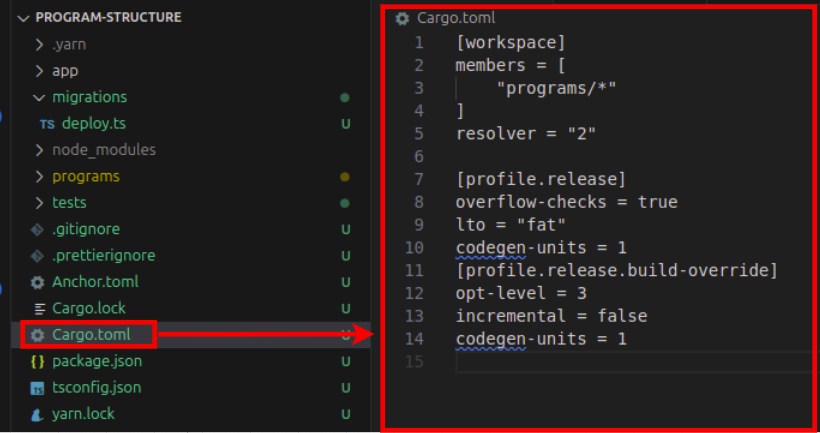Click codegen-units = 1 on line 14

541,339
